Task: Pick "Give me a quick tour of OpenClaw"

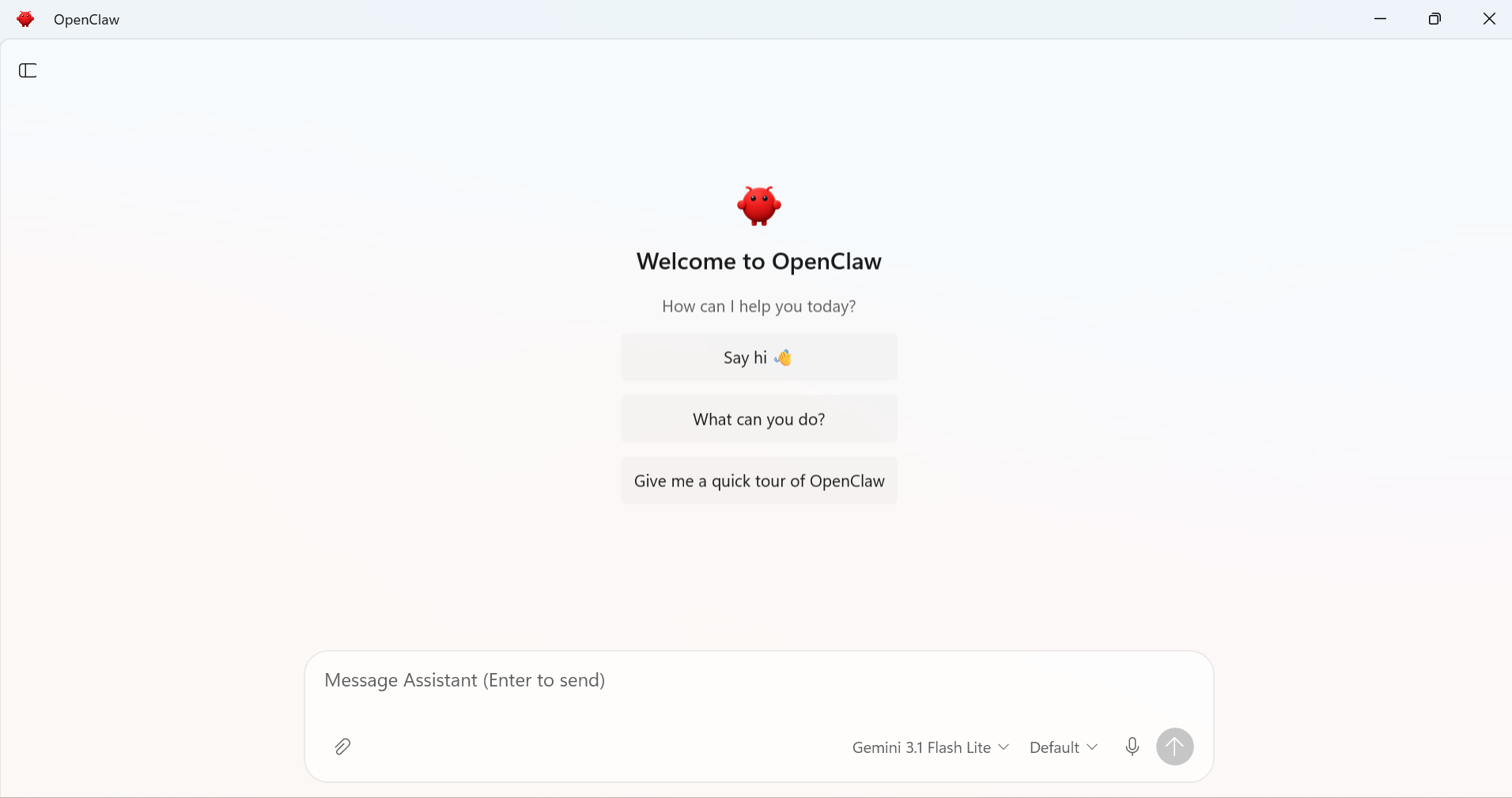Action: (759, 481)
